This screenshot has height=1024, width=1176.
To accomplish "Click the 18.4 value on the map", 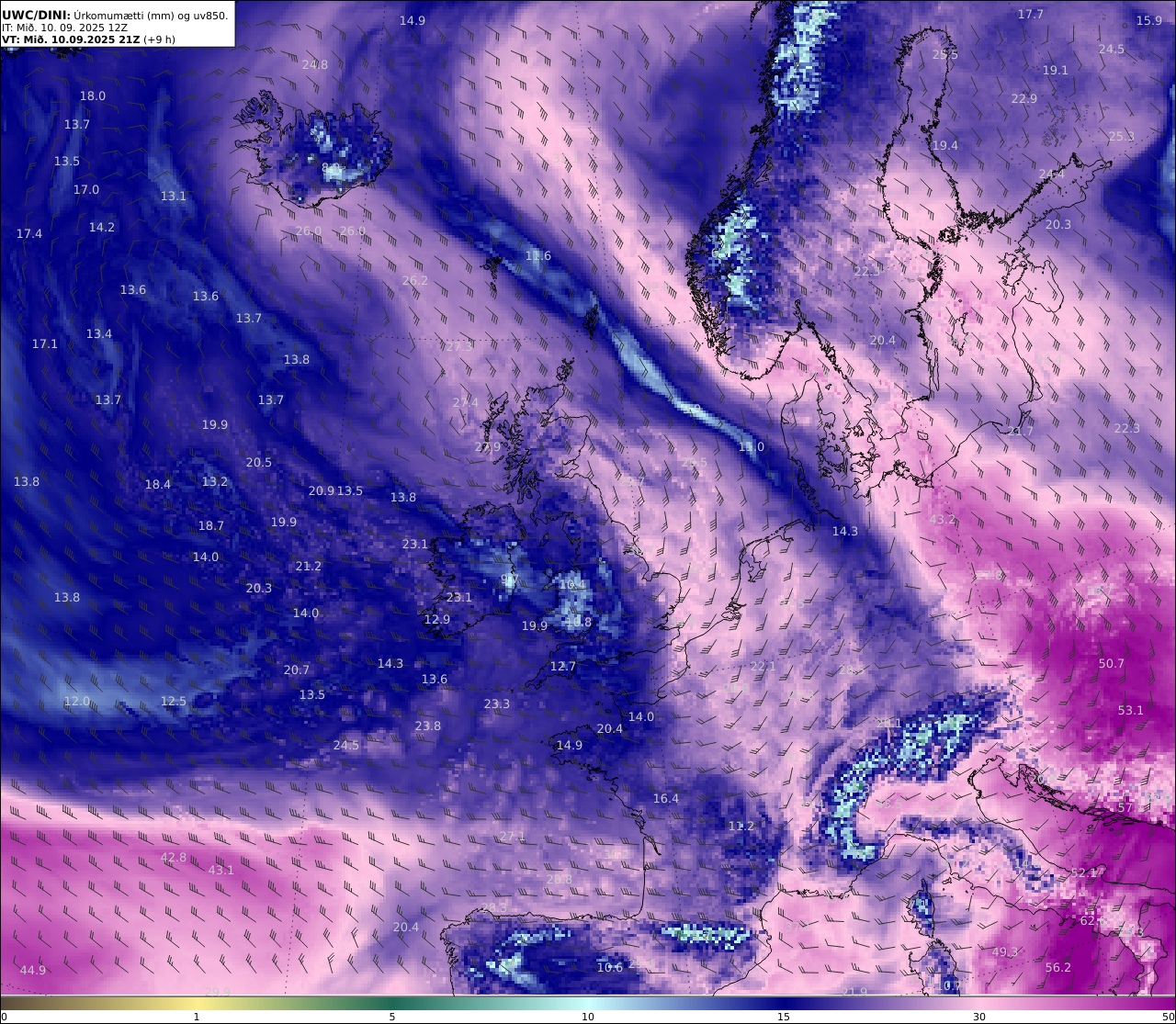I will pyautogui.click(x=158, y=485).
